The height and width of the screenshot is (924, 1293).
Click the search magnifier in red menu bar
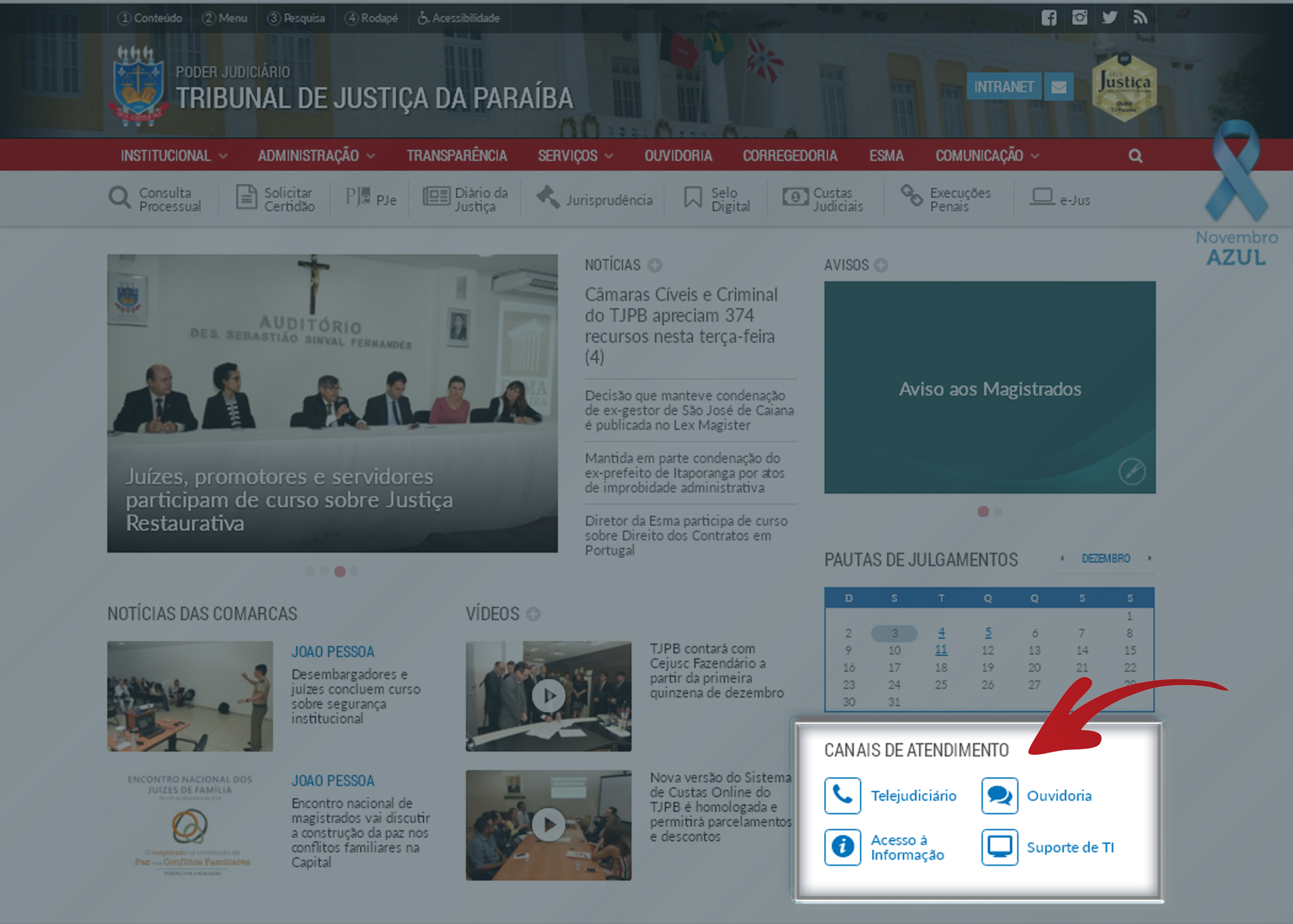pos(1136,155)
